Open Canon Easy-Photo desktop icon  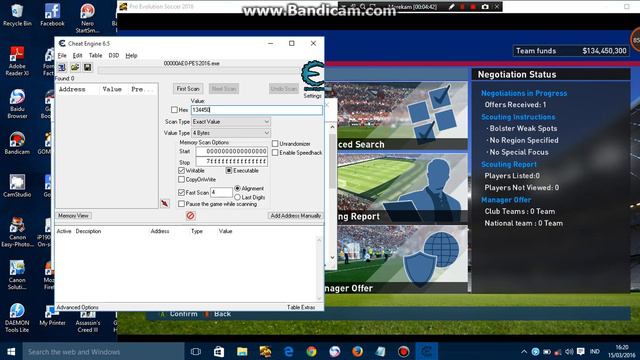pyautogui.click(x=17, y=233)
